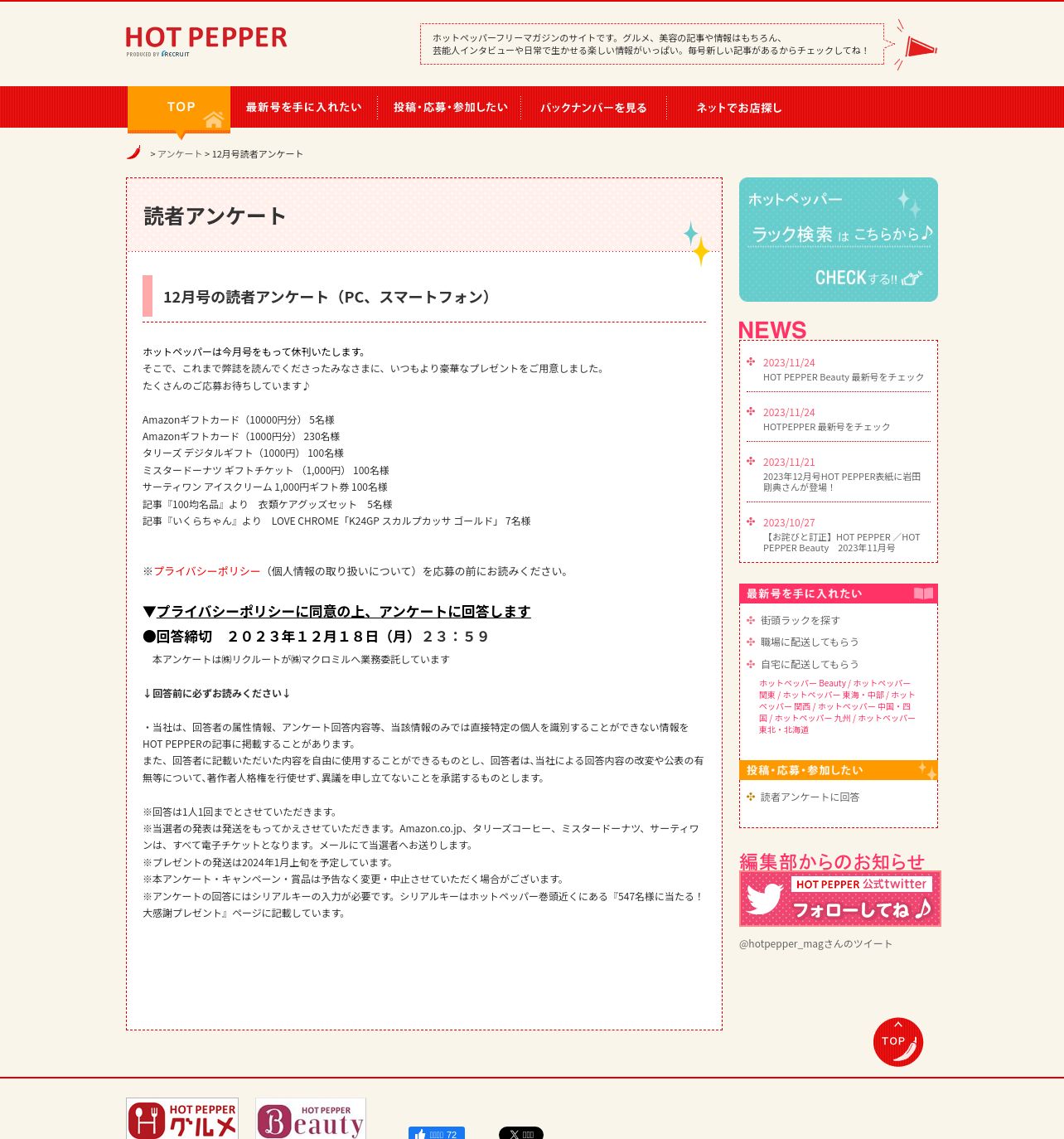Screen dimensions: 1064x1139
Task: Open the プライバシーポリシー red link
Action: [207, 571]
